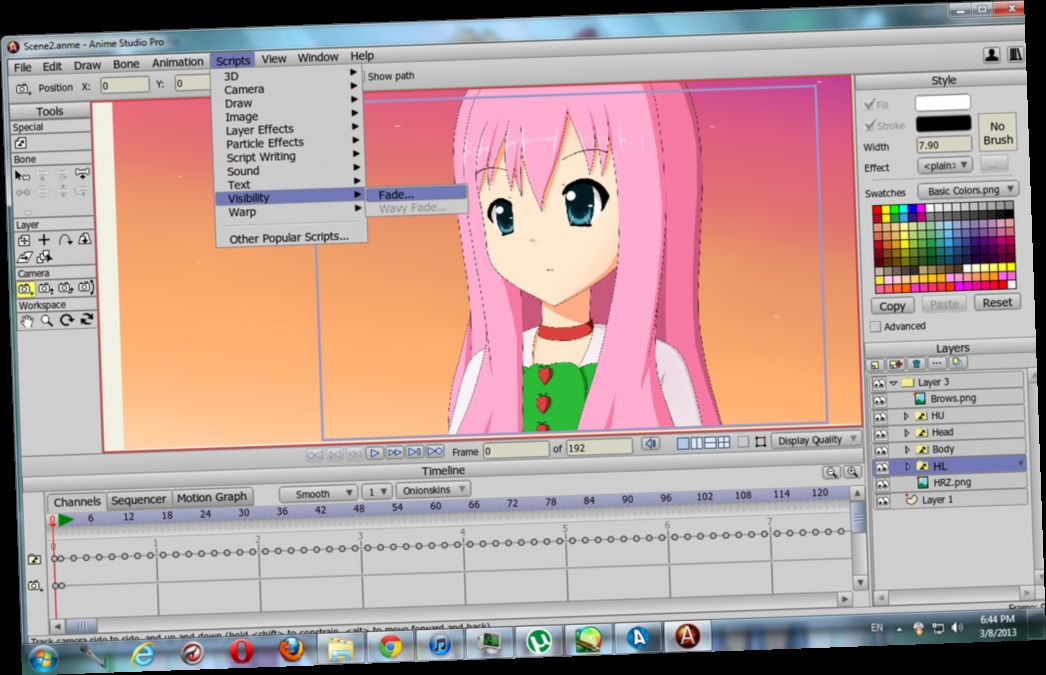Expand the Head layer group
Screen dimensions: 1046x675
(907, 433)
